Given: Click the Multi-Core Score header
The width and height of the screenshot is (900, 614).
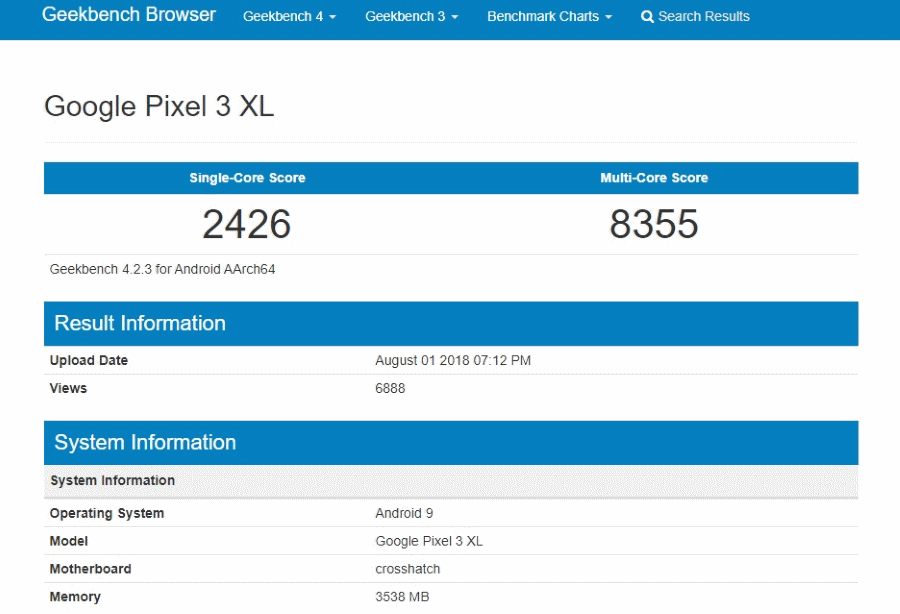Looking at the screenshot, I should [654, 178].
